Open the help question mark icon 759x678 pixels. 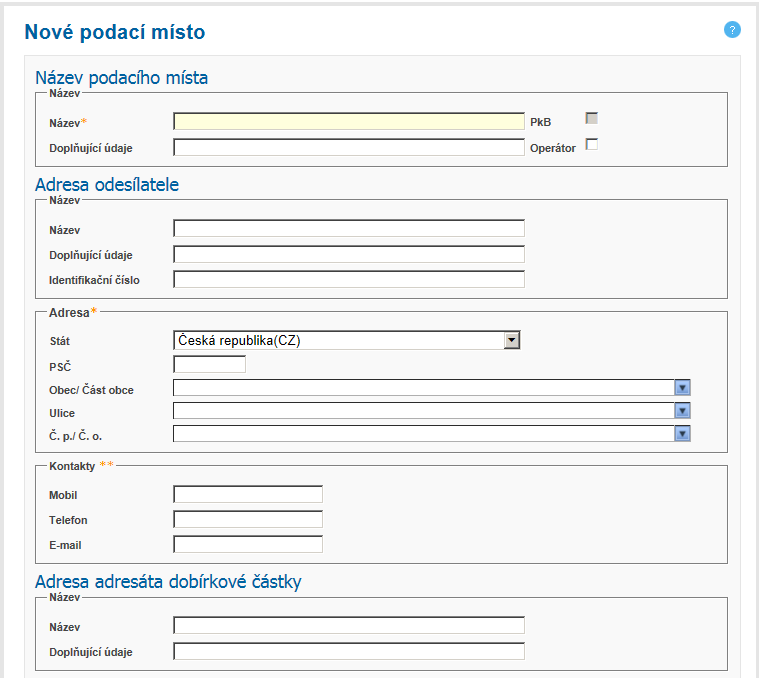(x=732, y=30)
